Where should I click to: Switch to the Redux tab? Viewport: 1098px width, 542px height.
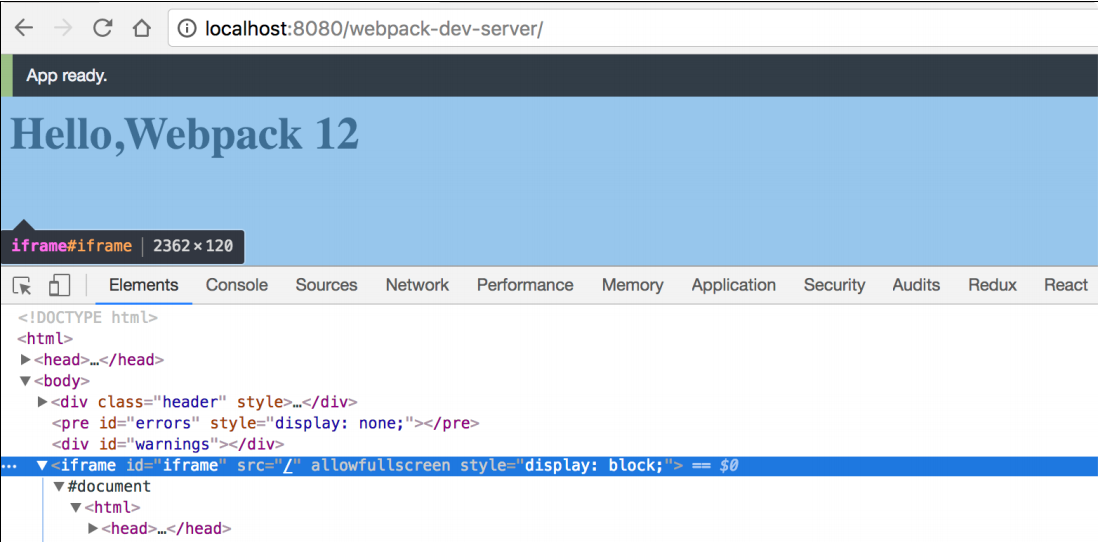tap(992, 285)
